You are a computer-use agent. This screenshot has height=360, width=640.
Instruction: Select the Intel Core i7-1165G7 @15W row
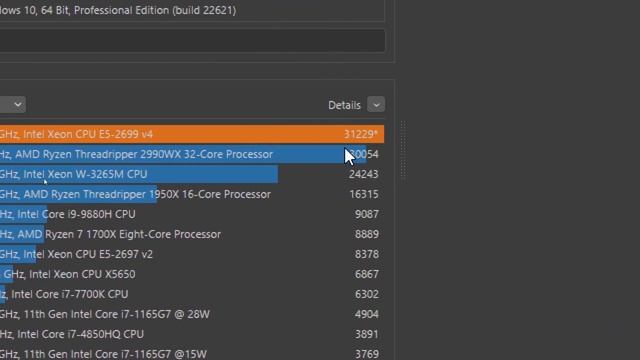point(192,353)
